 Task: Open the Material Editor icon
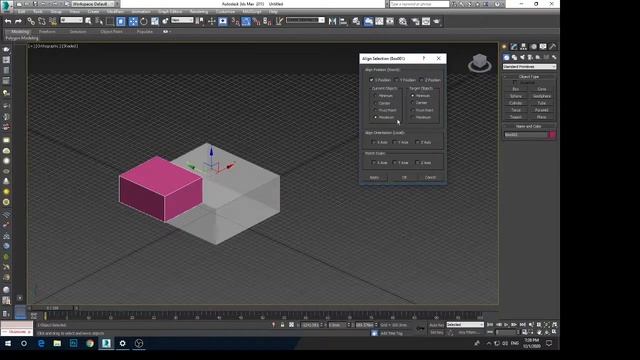point(403,21)
